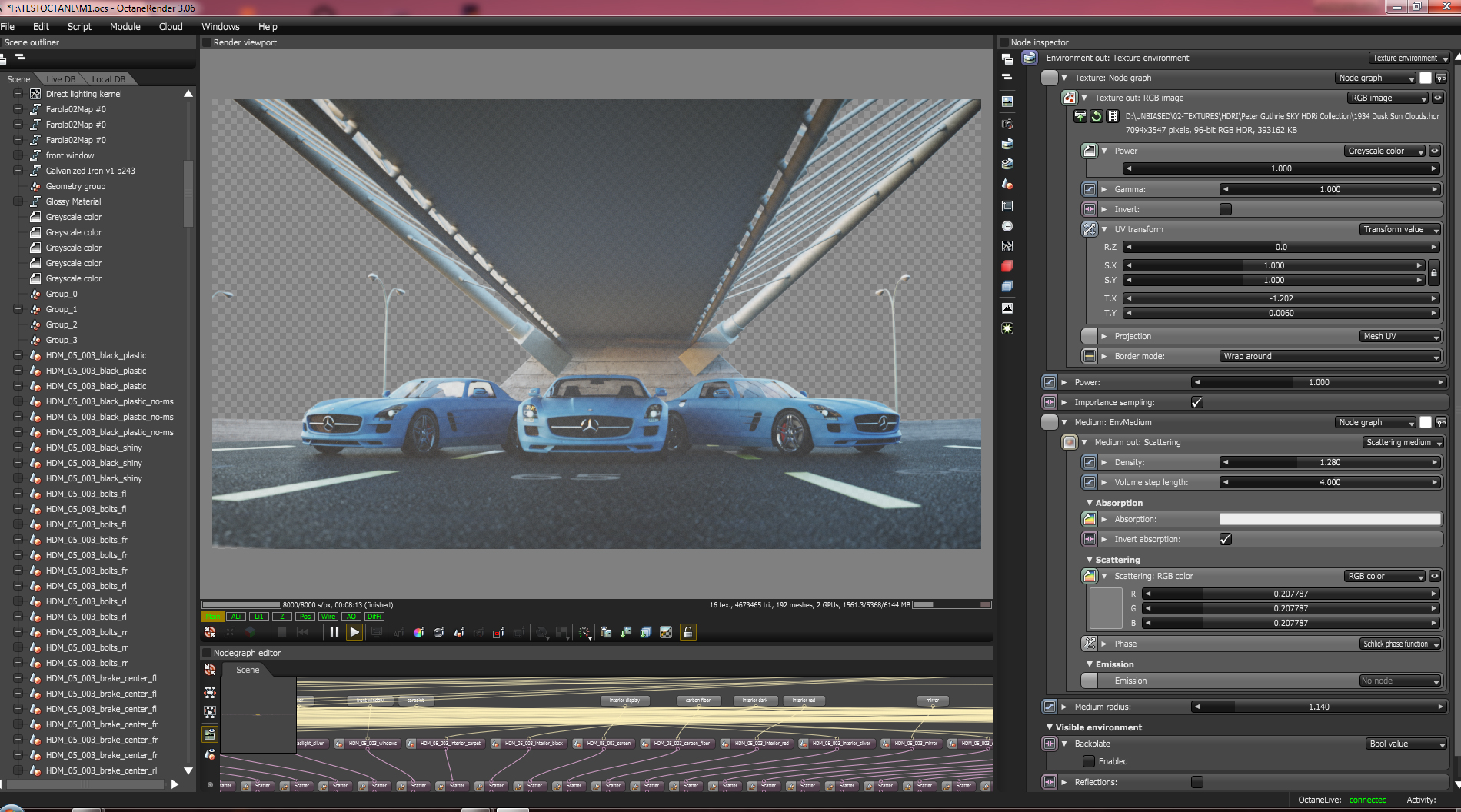Click the render target sidebar icon

[1007, 101]
